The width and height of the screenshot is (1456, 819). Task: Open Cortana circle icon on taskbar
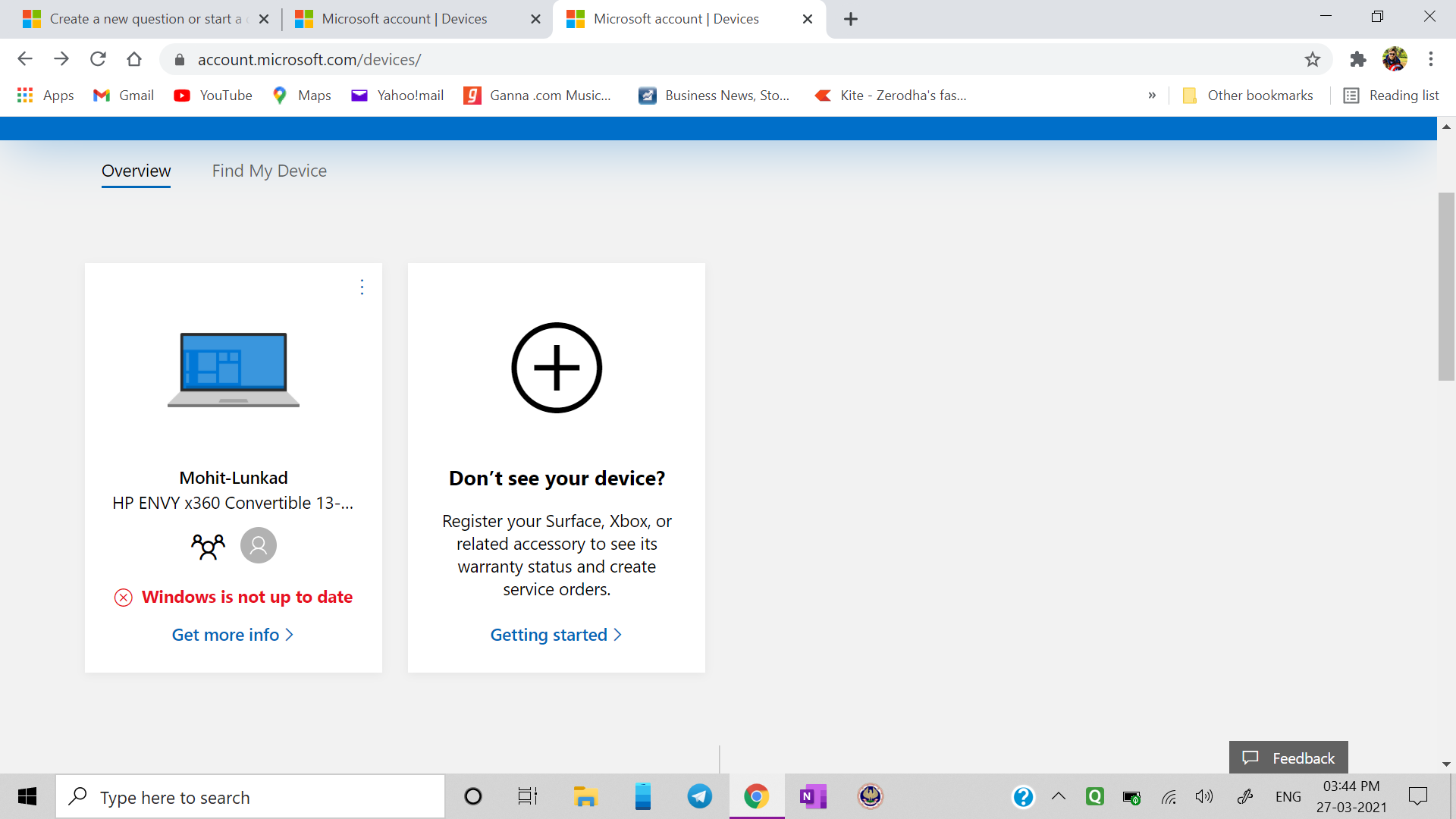473,796
